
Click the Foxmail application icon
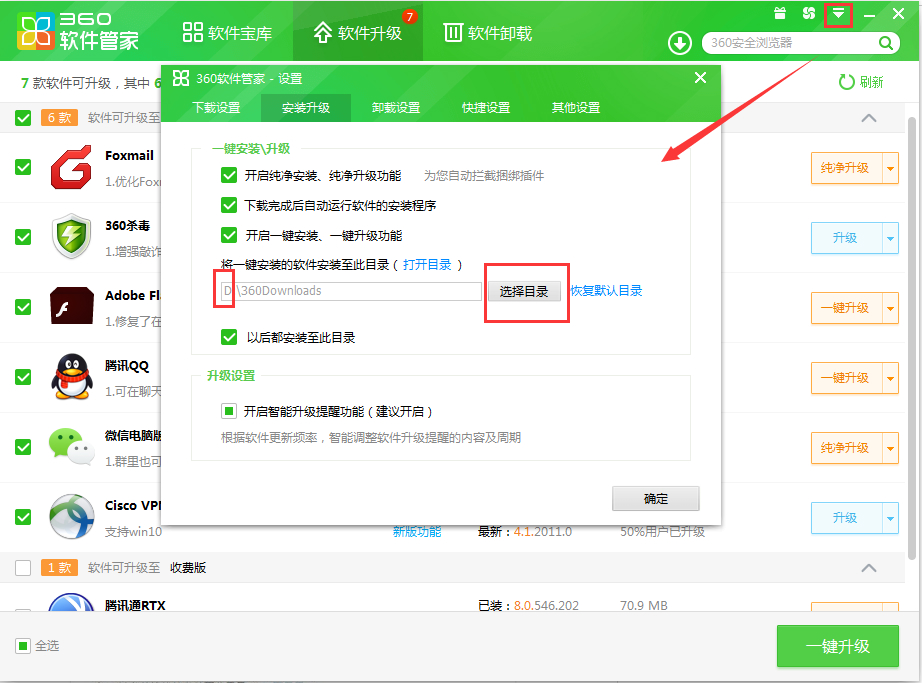[x=71, y=167]
